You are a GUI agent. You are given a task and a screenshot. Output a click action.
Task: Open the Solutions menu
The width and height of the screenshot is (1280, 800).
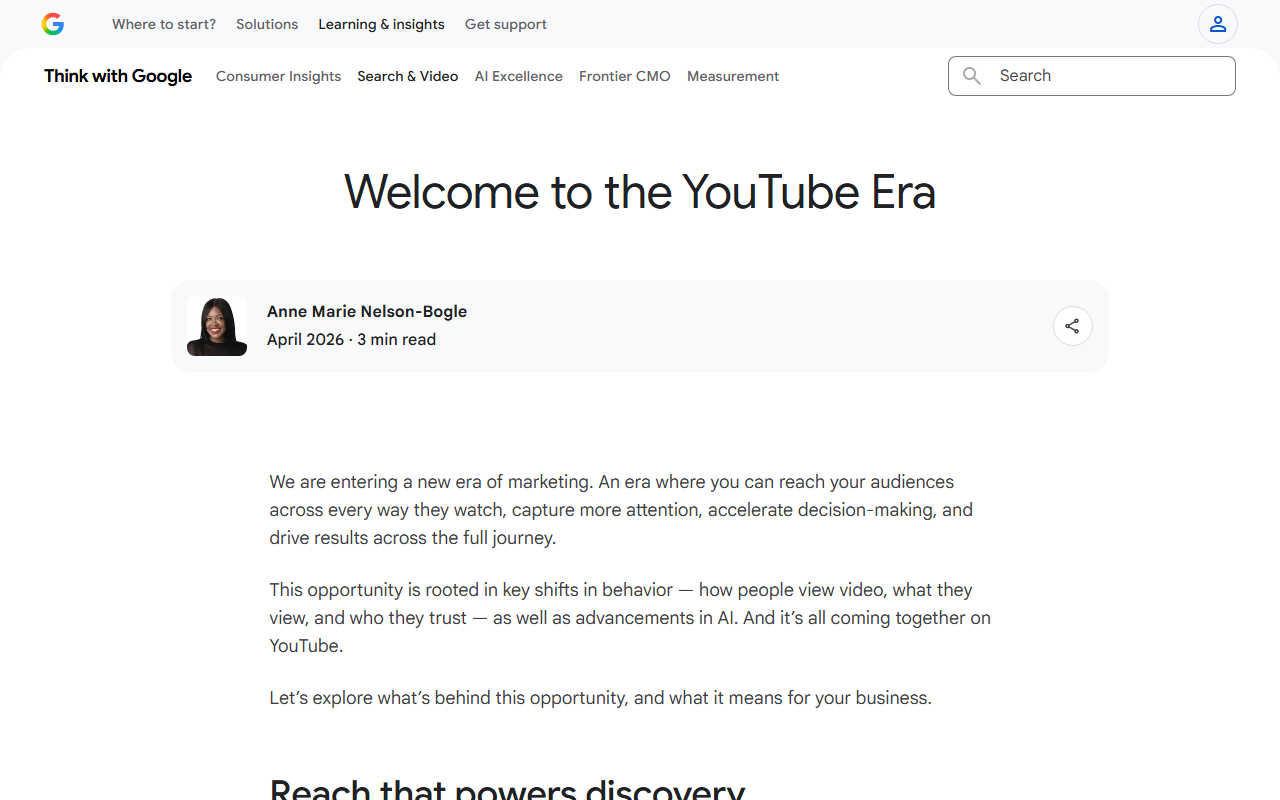coord(267,24)
